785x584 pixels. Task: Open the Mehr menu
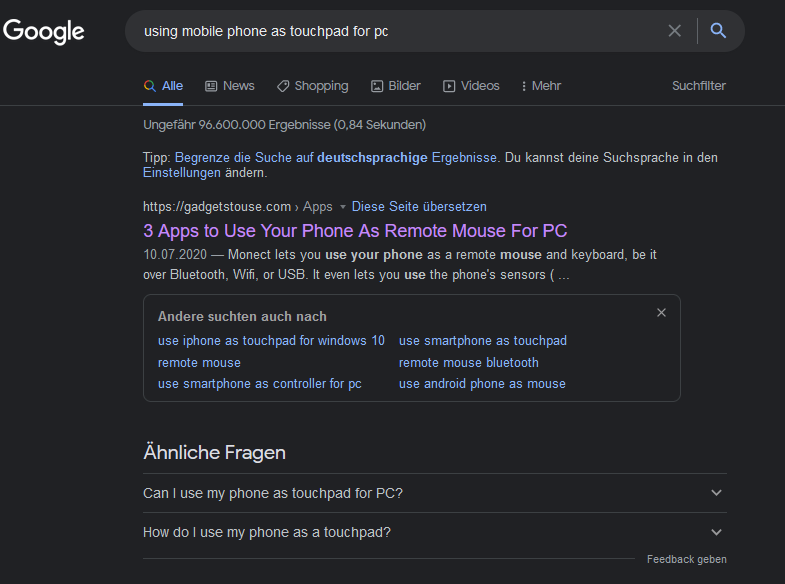click(541, 86)
